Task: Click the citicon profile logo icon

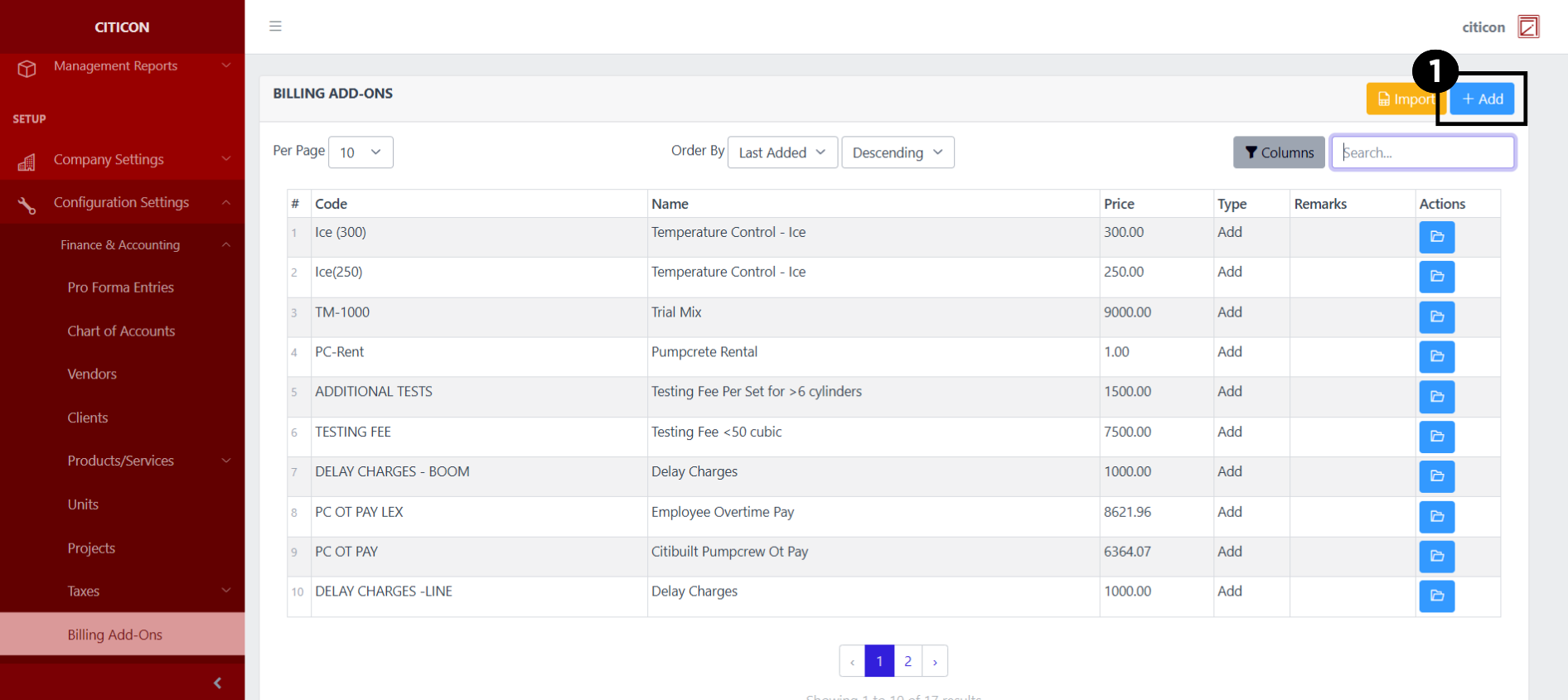Action: [x=1528, y=27]
